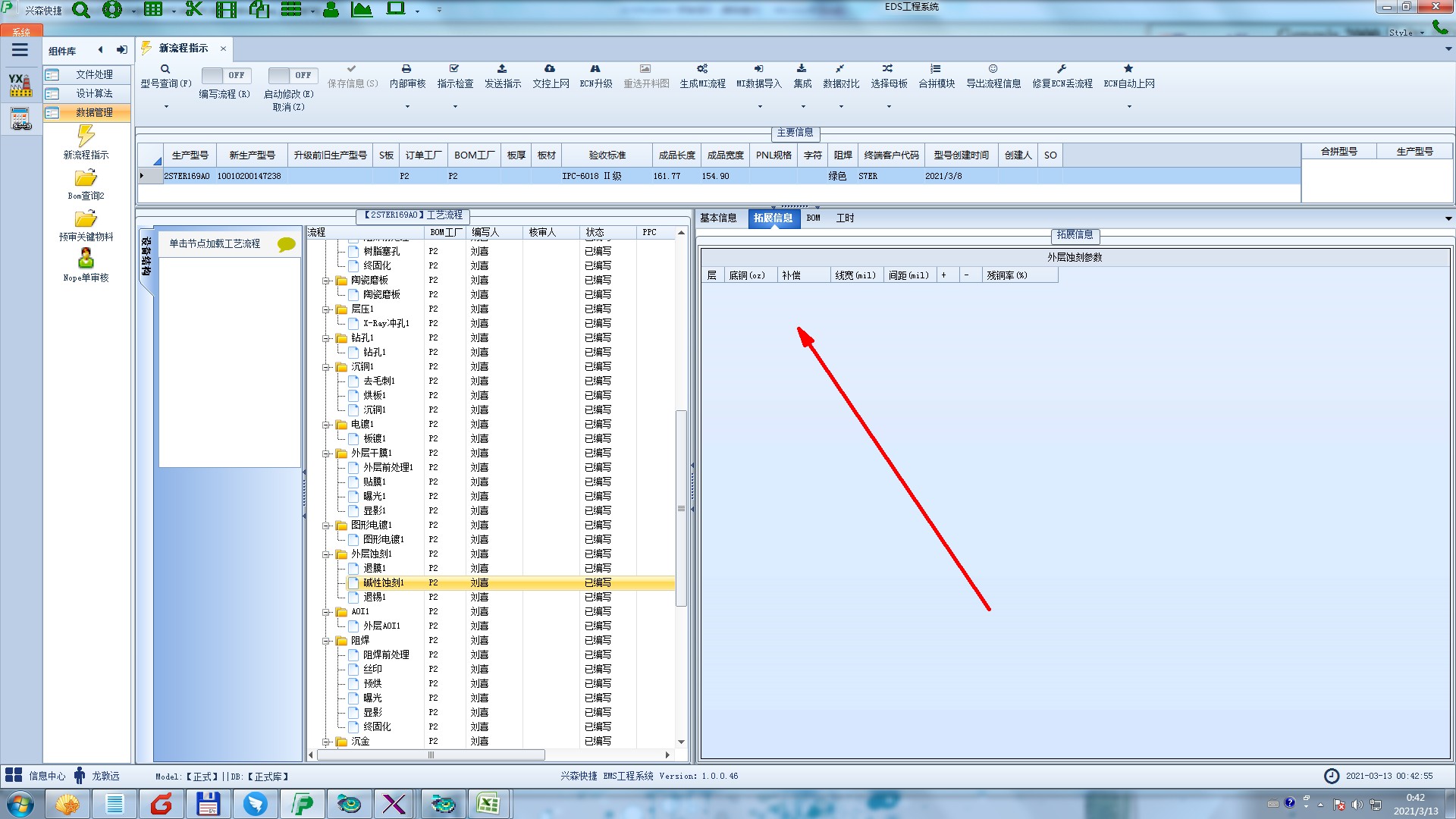Switch to the 基本信息 tab
This screenshot has width=1456, height=819.
tap(717, 218)
